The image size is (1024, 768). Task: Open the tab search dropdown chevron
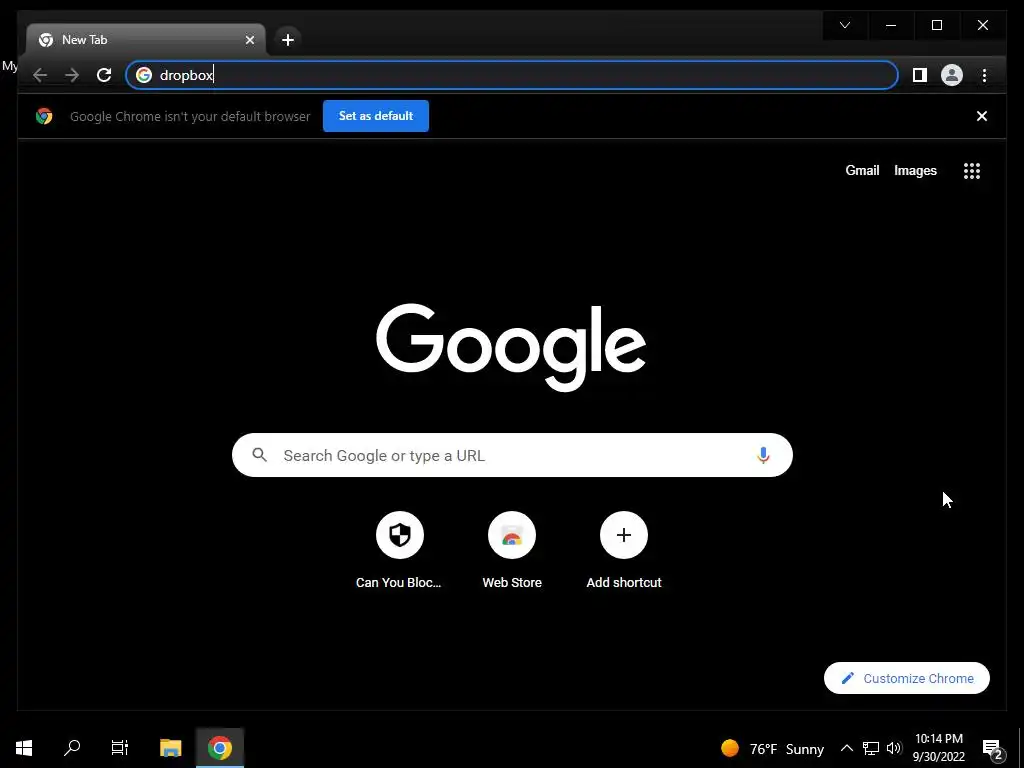click(x=844, y=25)
